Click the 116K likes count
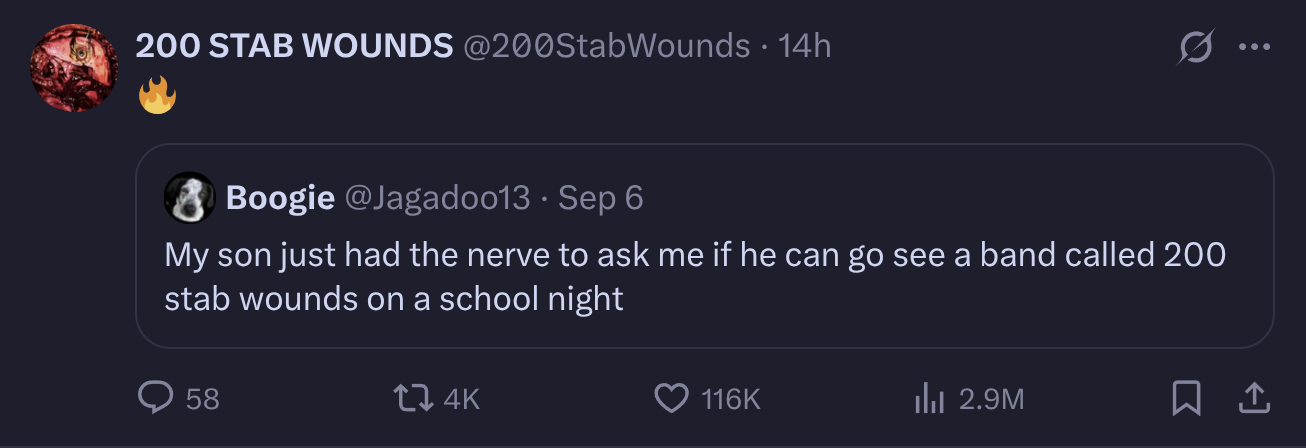1306x448 pixels. point(731,400)
